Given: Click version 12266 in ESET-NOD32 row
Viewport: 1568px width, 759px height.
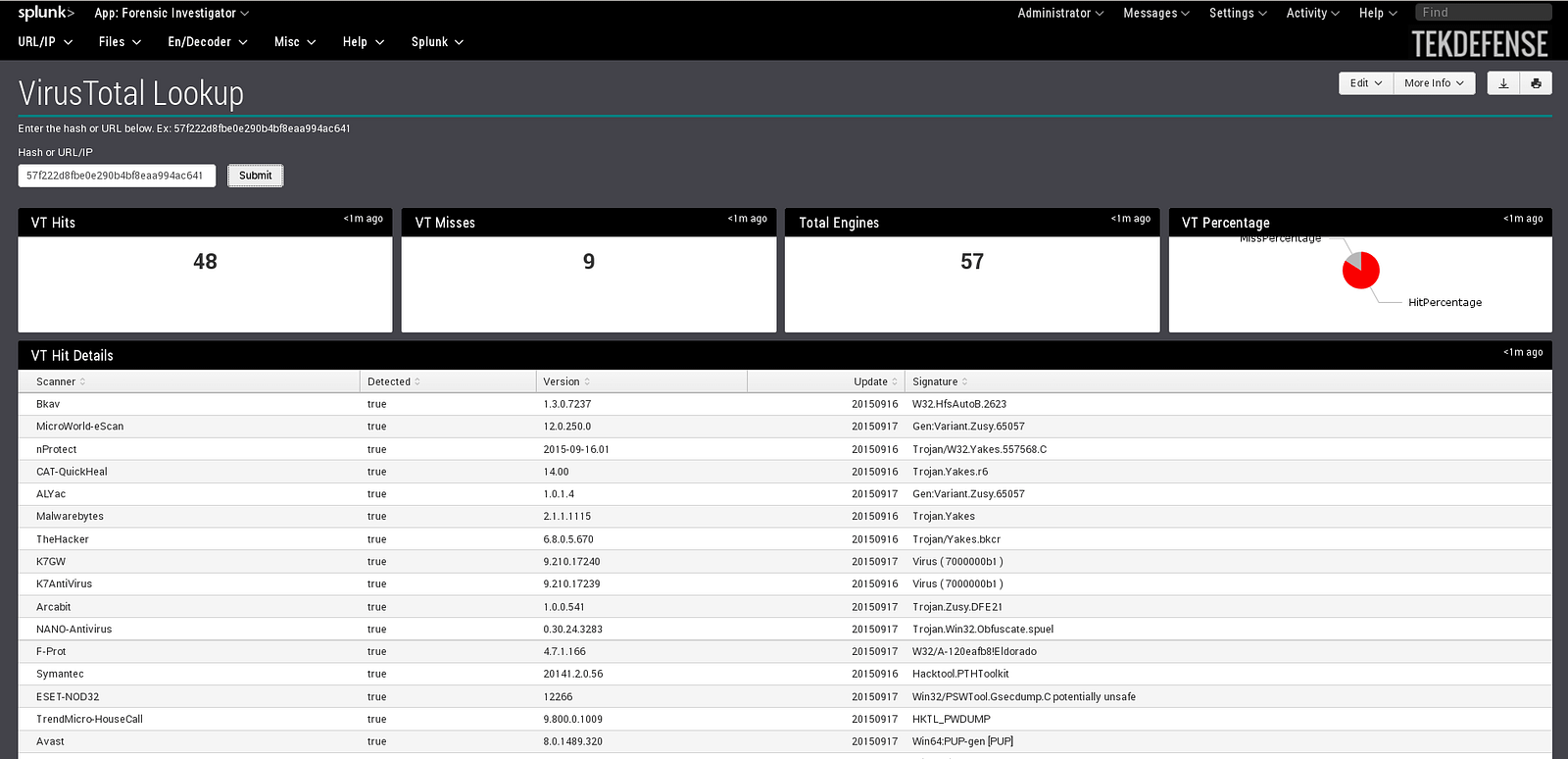Looking at the screenshot, I should coord(558,697).
